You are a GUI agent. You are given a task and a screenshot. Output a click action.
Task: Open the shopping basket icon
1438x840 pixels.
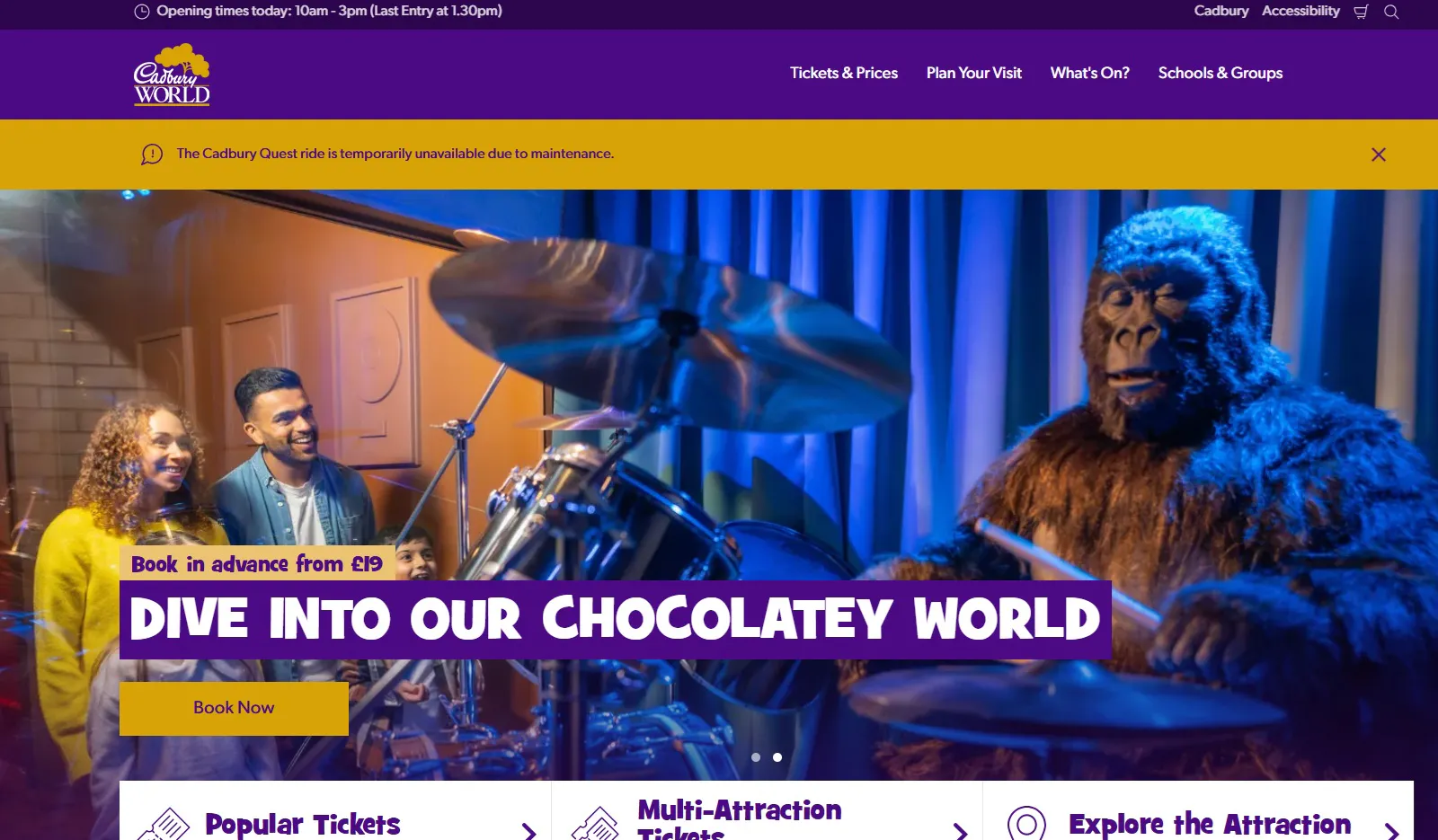pyautogui.click(x=1361, y=12)
